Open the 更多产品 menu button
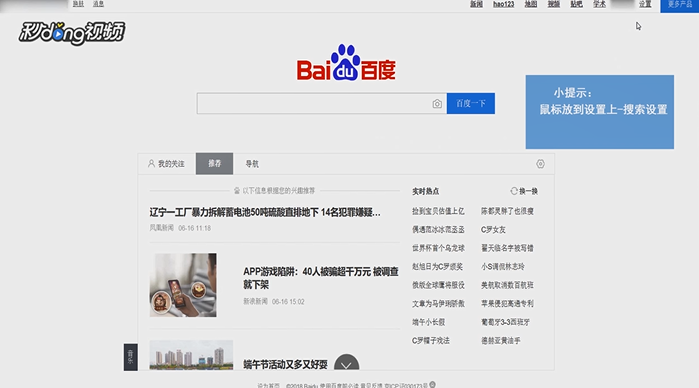Image resolution: width=699 pixels, height=388 pixels. pyautogui.click(x=679, y=5)
